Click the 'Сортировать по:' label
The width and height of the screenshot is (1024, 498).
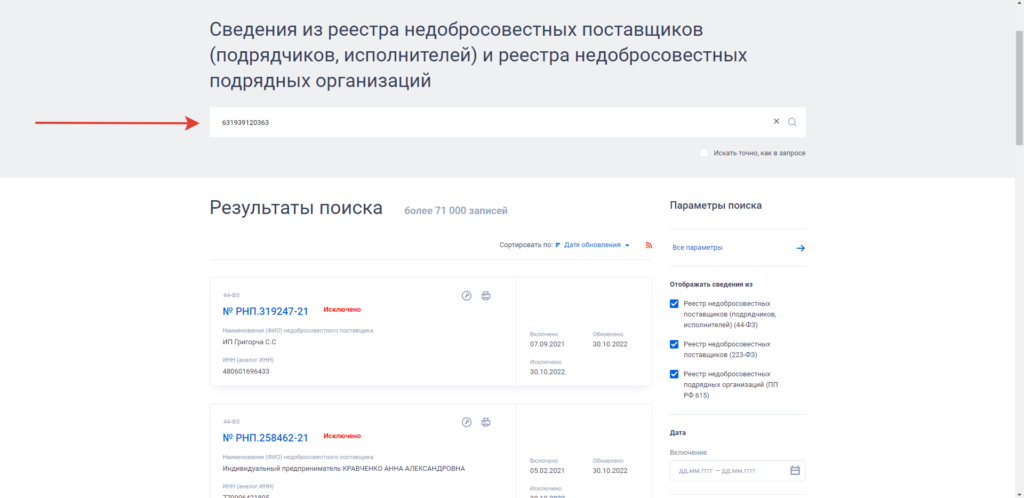click(526, 245)
